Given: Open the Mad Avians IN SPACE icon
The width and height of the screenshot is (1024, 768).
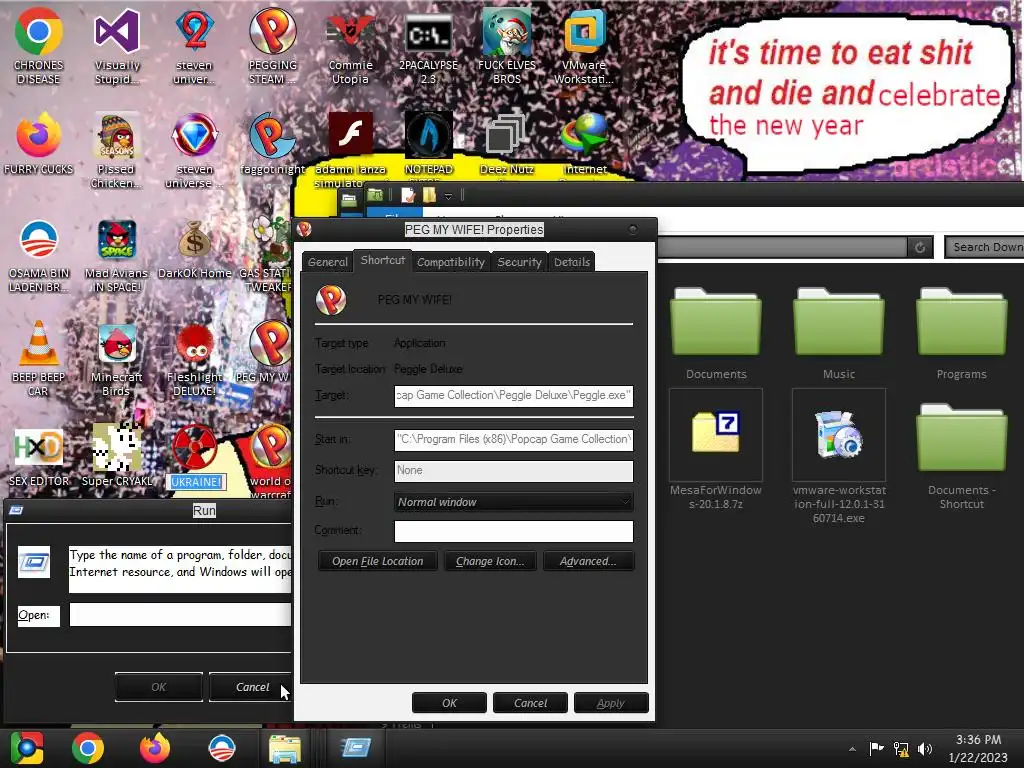Looking at the screenshot, I should (116, 255).
